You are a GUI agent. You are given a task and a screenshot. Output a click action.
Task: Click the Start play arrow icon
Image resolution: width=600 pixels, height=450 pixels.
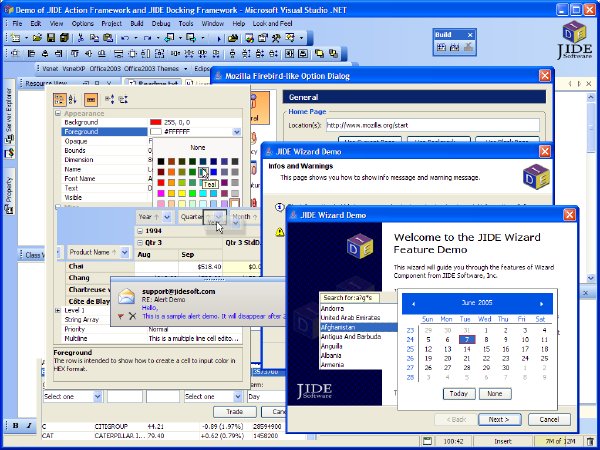coord(219,38)
